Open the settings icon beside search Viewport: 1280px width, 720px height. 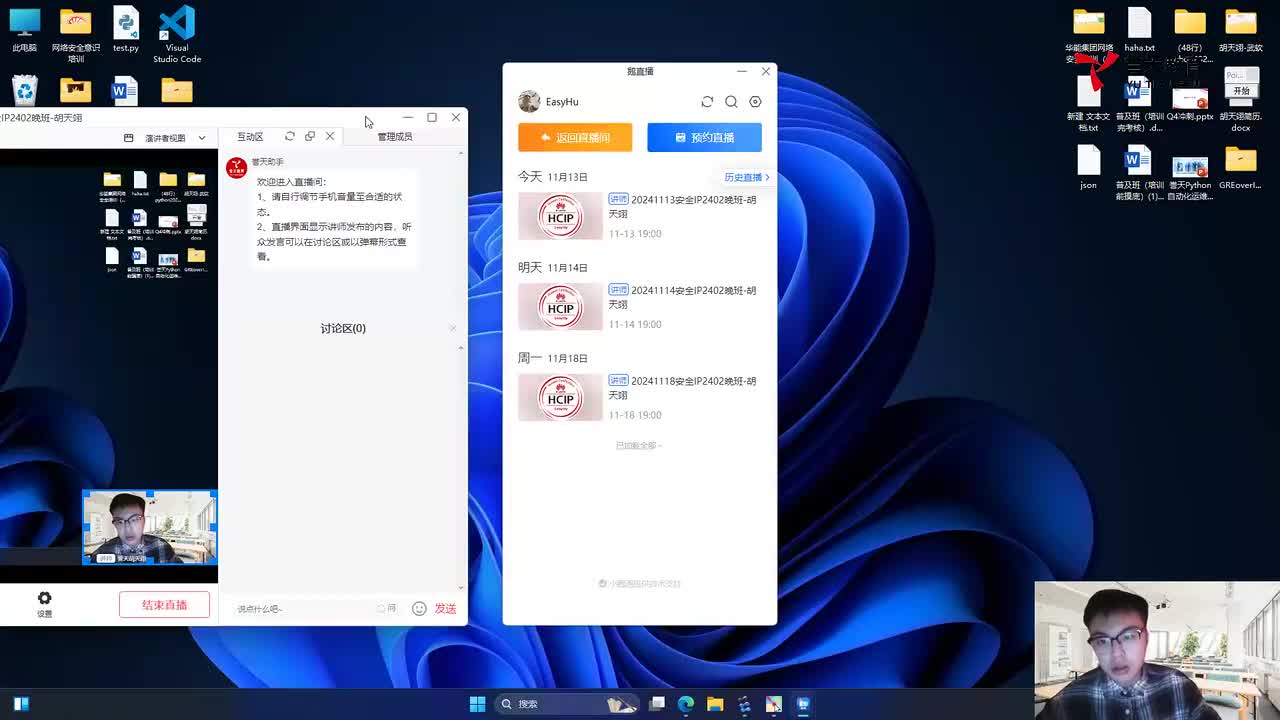(755, 102)
